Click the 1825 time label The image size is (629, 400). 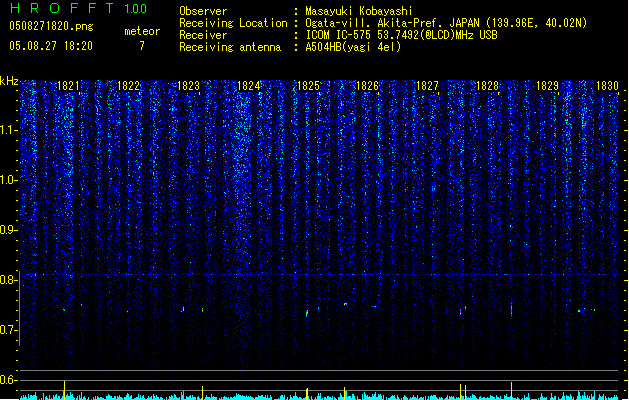308,86
